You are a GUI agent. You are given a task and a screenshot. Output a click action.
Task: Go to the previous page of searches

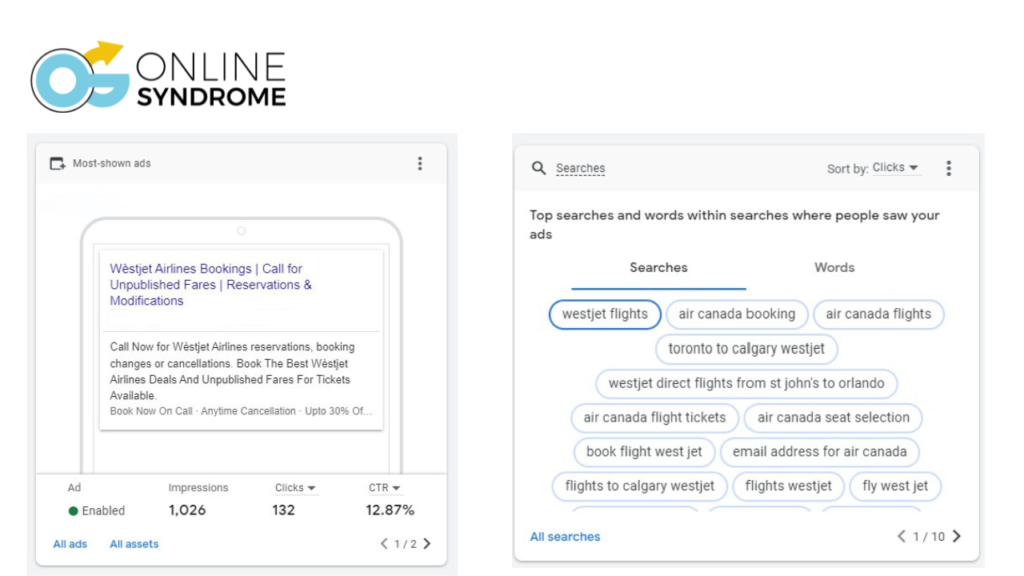click(902, 536)
